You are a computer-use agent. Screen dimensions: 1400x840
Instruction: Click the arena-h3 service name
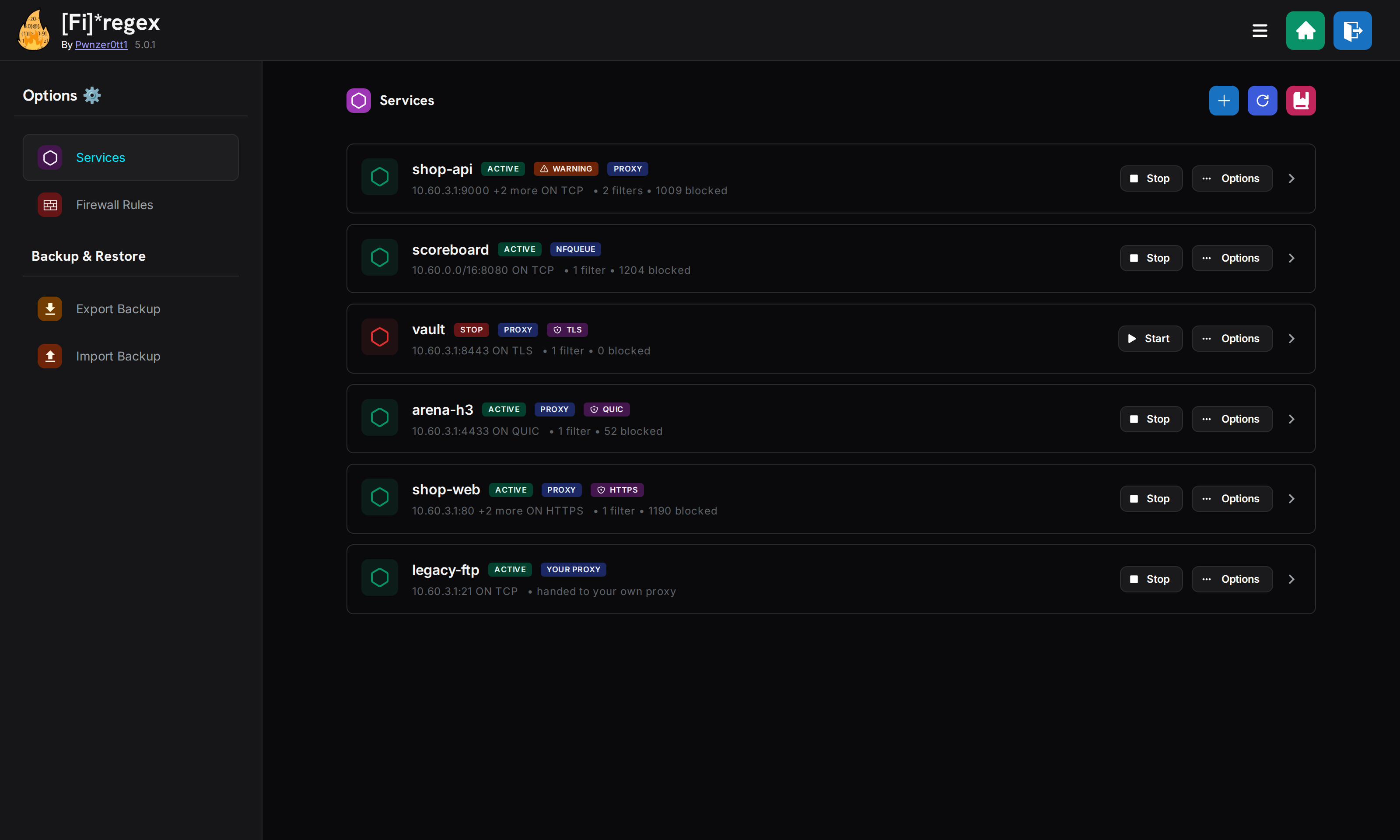442,410
